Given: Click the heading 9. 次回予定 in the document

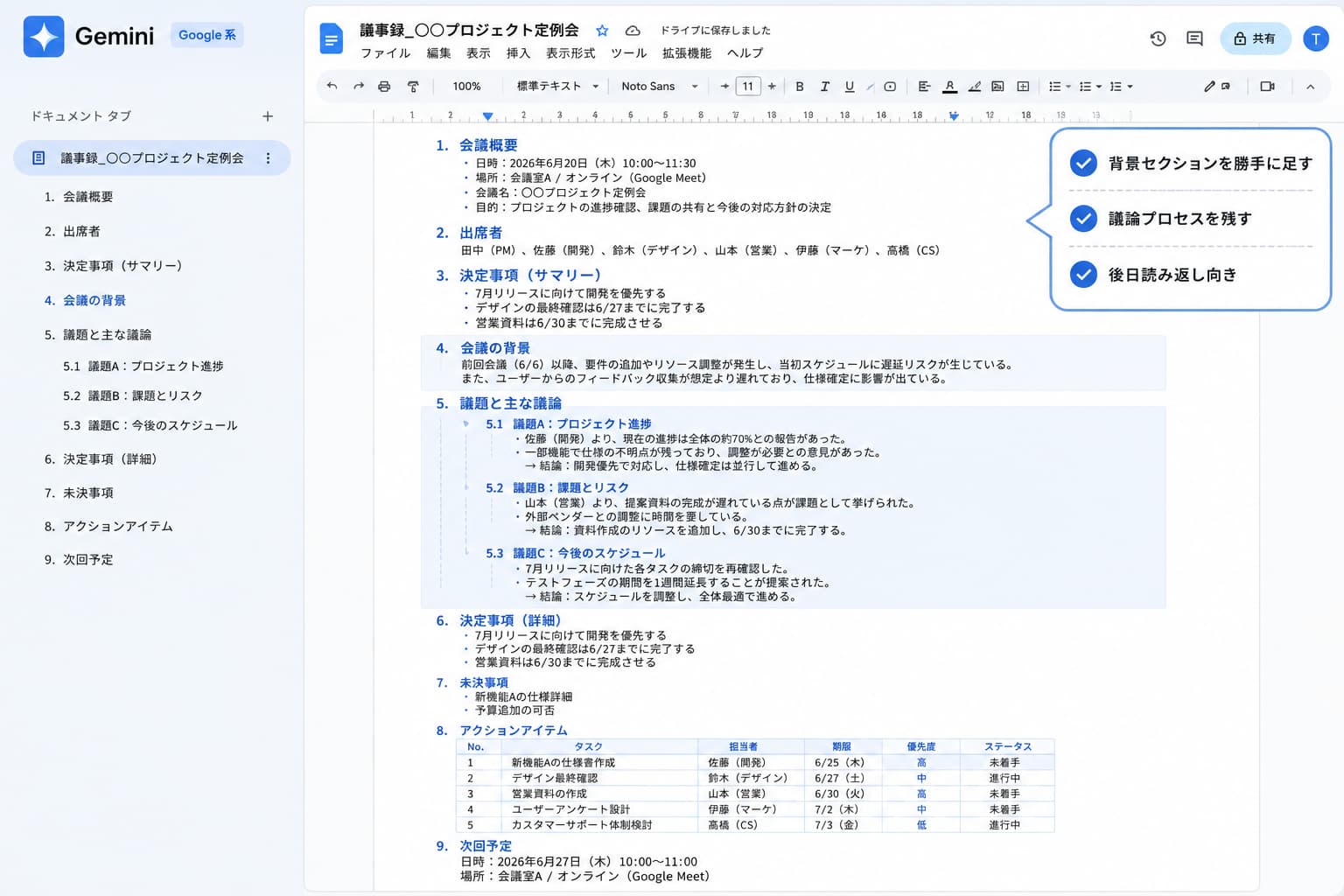Looking at the screenshot, I should (x=473, y=846).
